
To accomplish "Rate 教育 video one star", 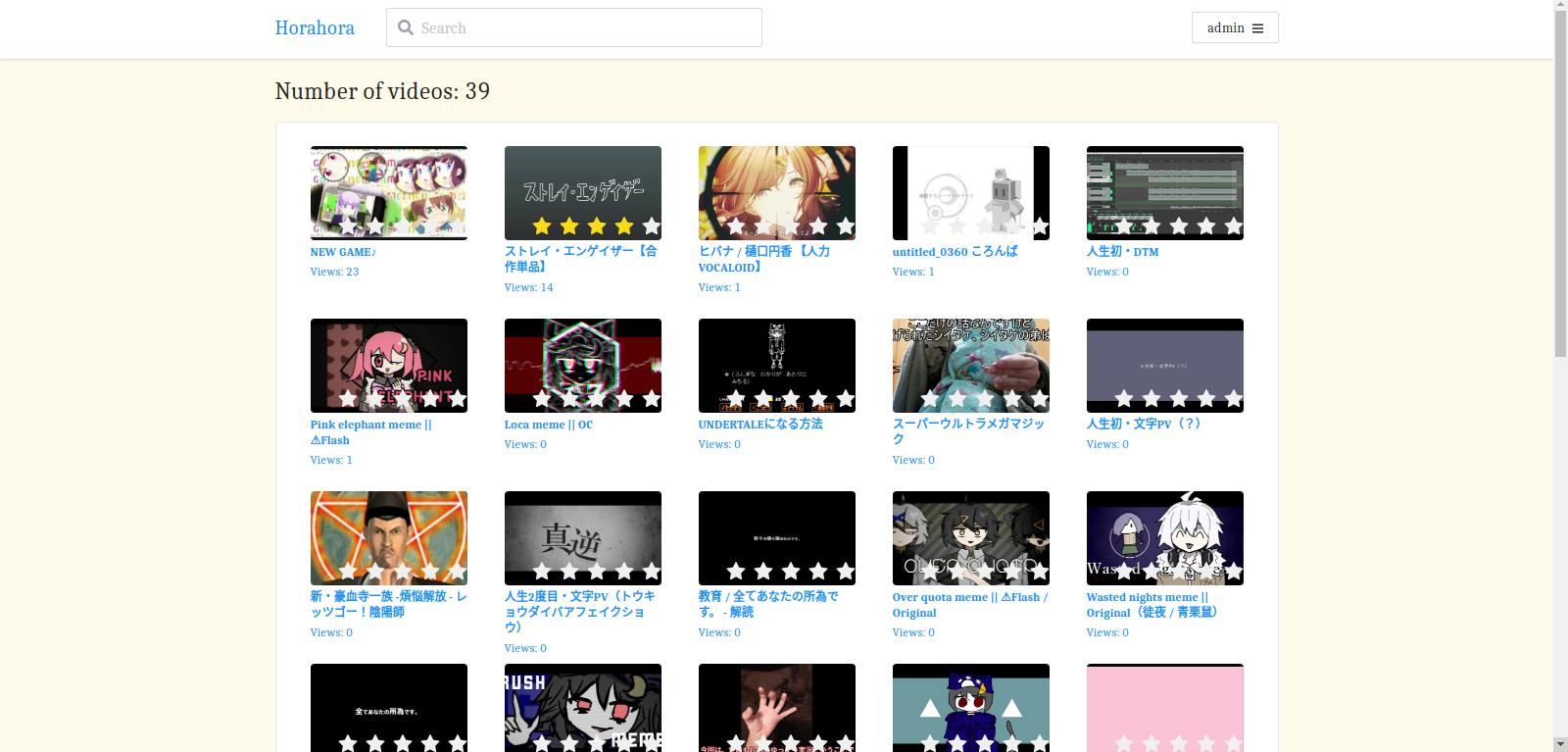I will coord(736,572).
